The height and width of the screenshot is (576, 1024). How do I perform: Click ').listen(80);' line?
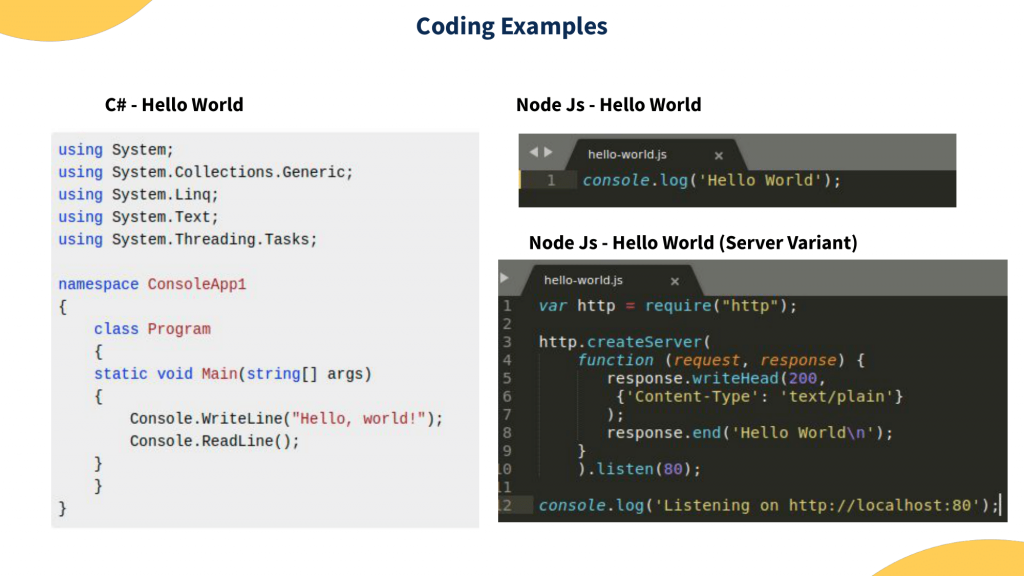(639, 469)
